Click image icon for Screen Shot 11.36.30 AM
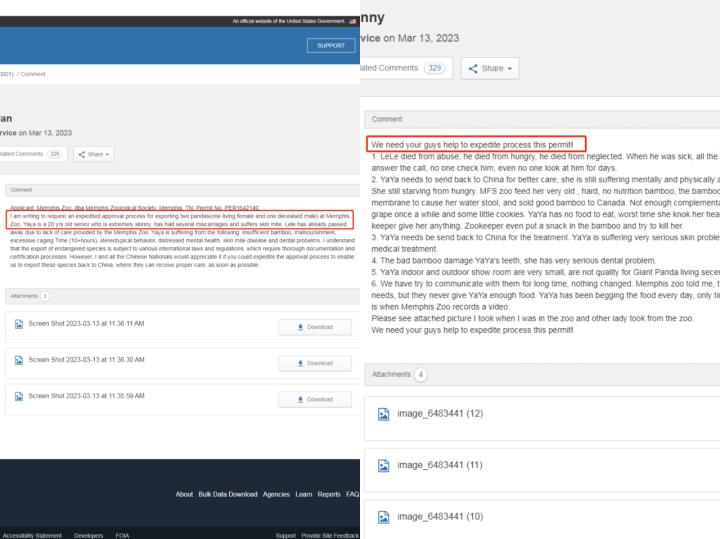Image resolution: width=720 pixels, height=539 pixels. 19,361
